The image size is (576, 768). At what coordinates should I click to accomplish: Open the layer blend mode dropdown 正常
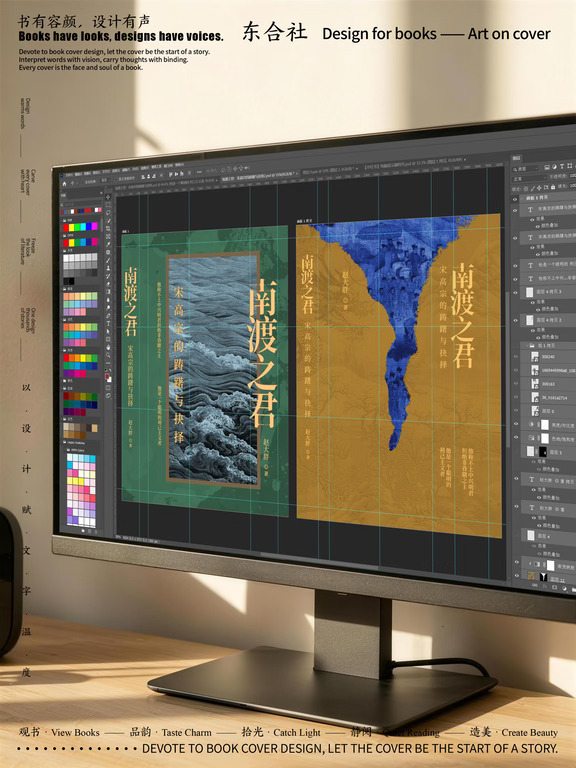pos(529,178)
